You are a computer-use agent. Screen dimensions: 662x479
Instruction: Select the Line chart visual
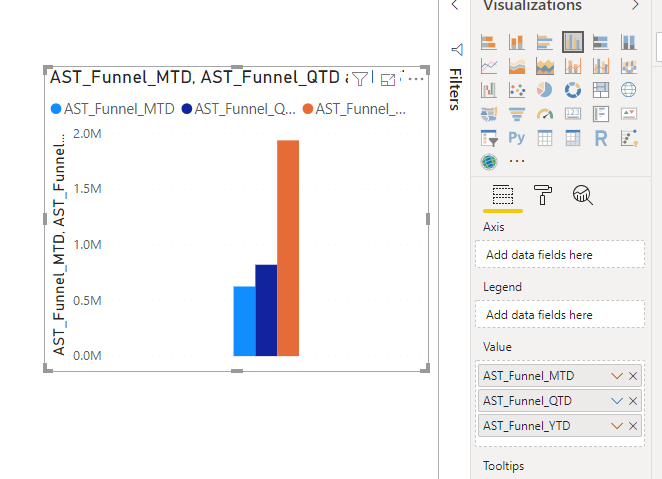489,66
